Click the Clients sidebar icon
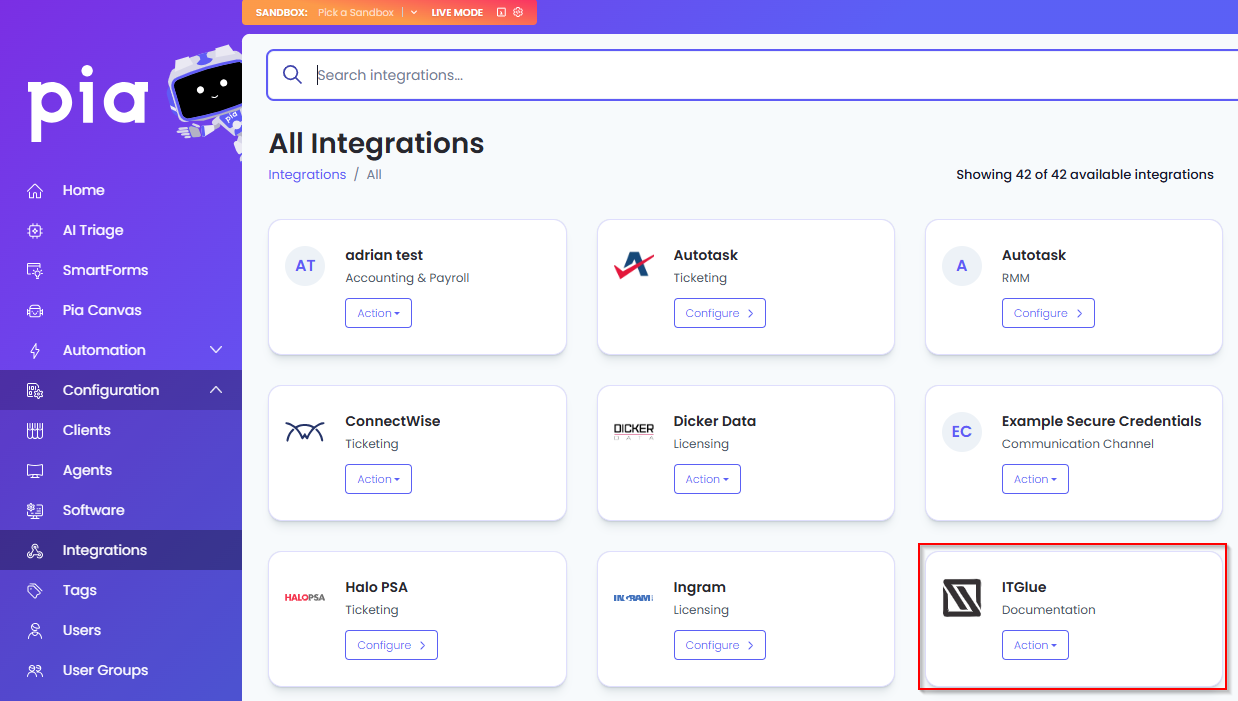The width and height of the screenshot is (1238, 701). coord(35,430)
